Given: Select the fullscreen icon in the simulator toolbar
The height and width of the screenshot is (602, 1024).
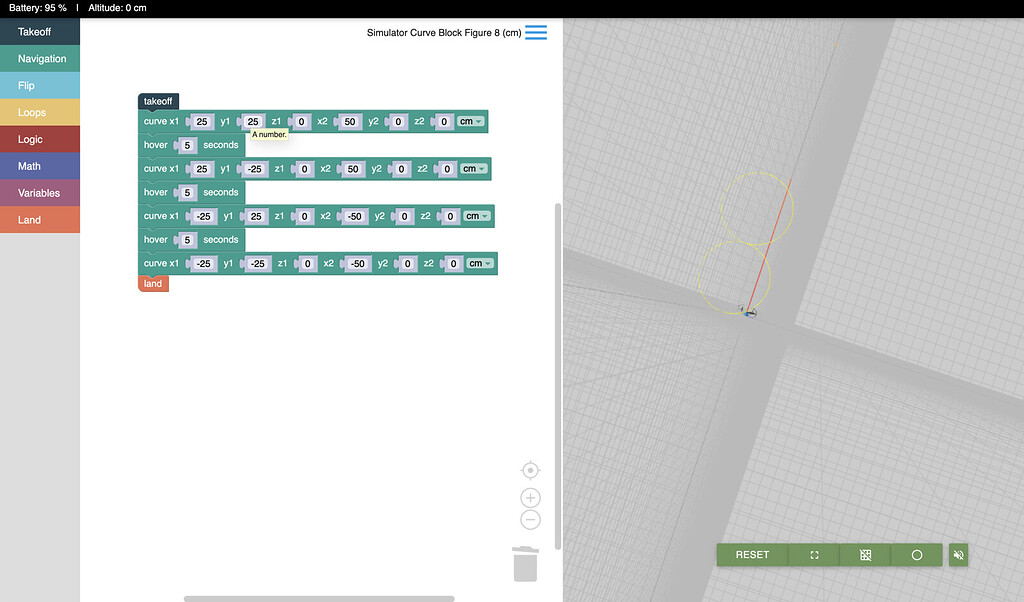Looking at the screenshot, I should 813,555.
